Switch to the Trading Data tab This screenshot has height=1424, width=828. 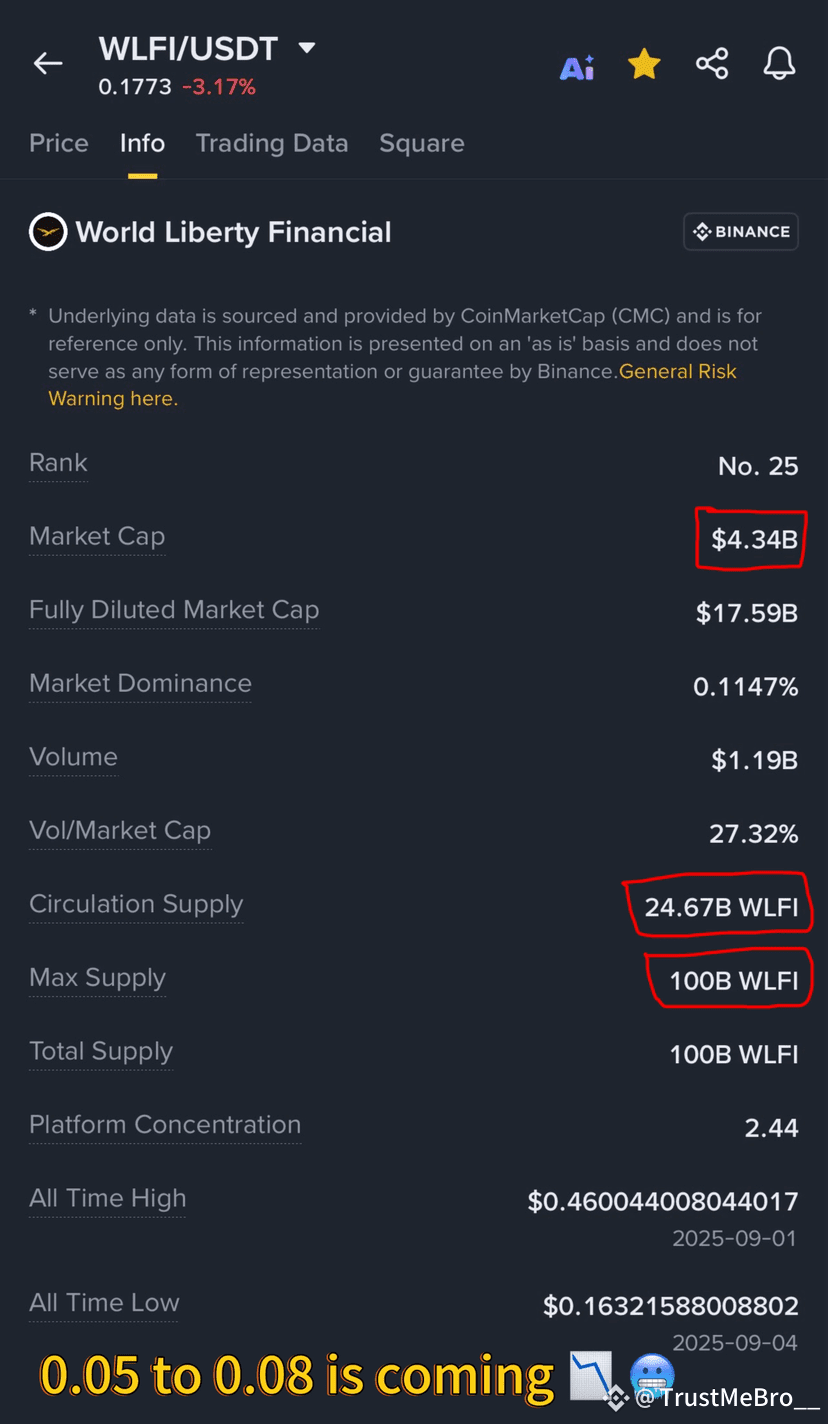point(272,143)
